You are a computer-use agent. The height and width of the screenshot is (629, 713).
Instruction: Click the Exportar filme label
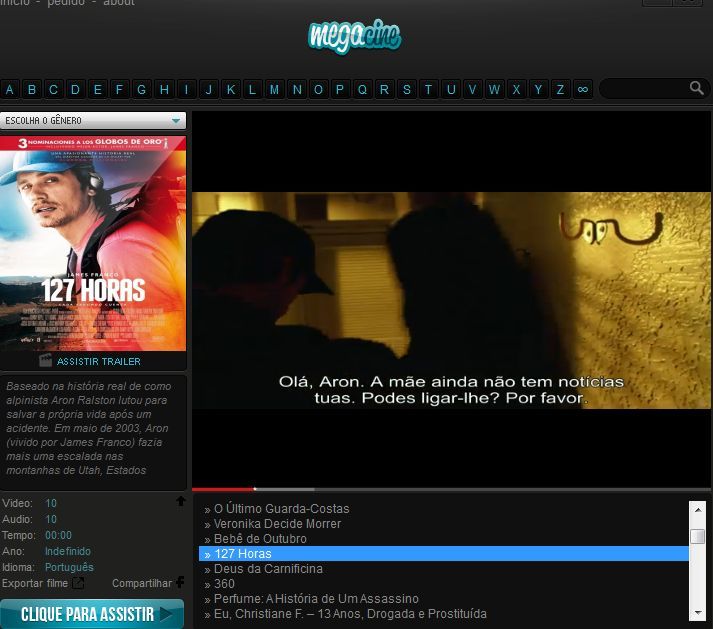[35, 583]
